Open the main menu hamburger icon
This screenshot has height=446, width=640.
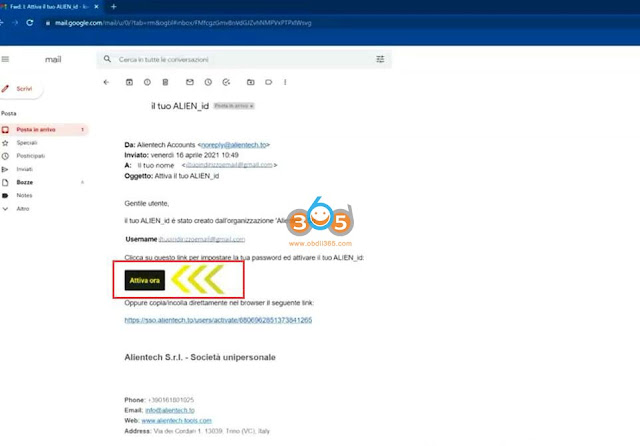(5, 59)
